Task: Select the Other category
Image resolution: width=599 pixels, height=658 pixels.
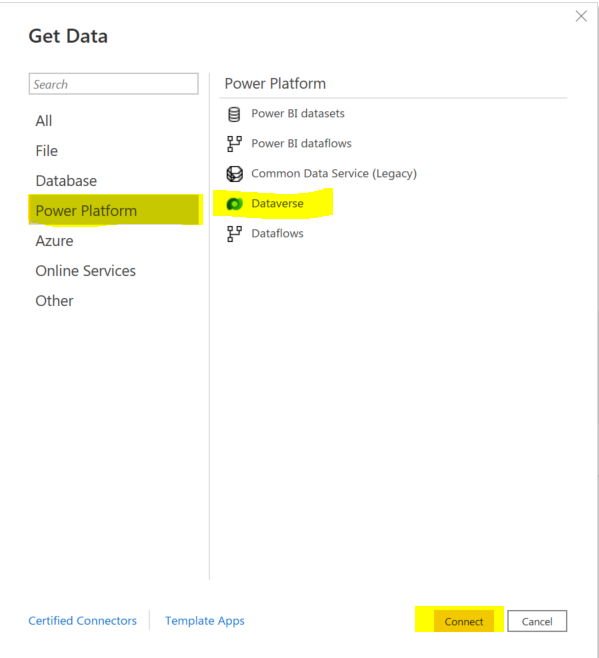Action: pyautogui.click(x=54, y=301)
